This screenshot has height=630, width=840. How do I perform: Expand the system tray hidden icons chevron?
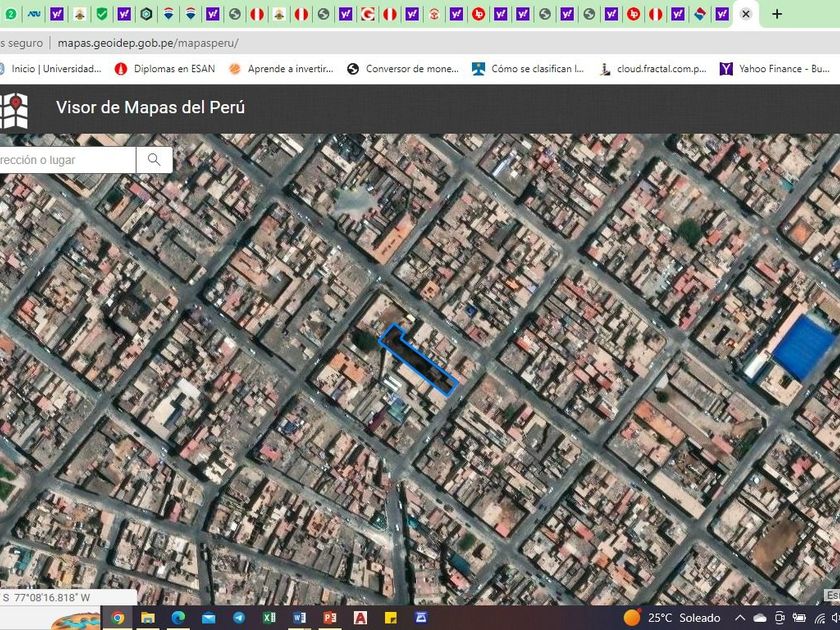click(740, 618)
